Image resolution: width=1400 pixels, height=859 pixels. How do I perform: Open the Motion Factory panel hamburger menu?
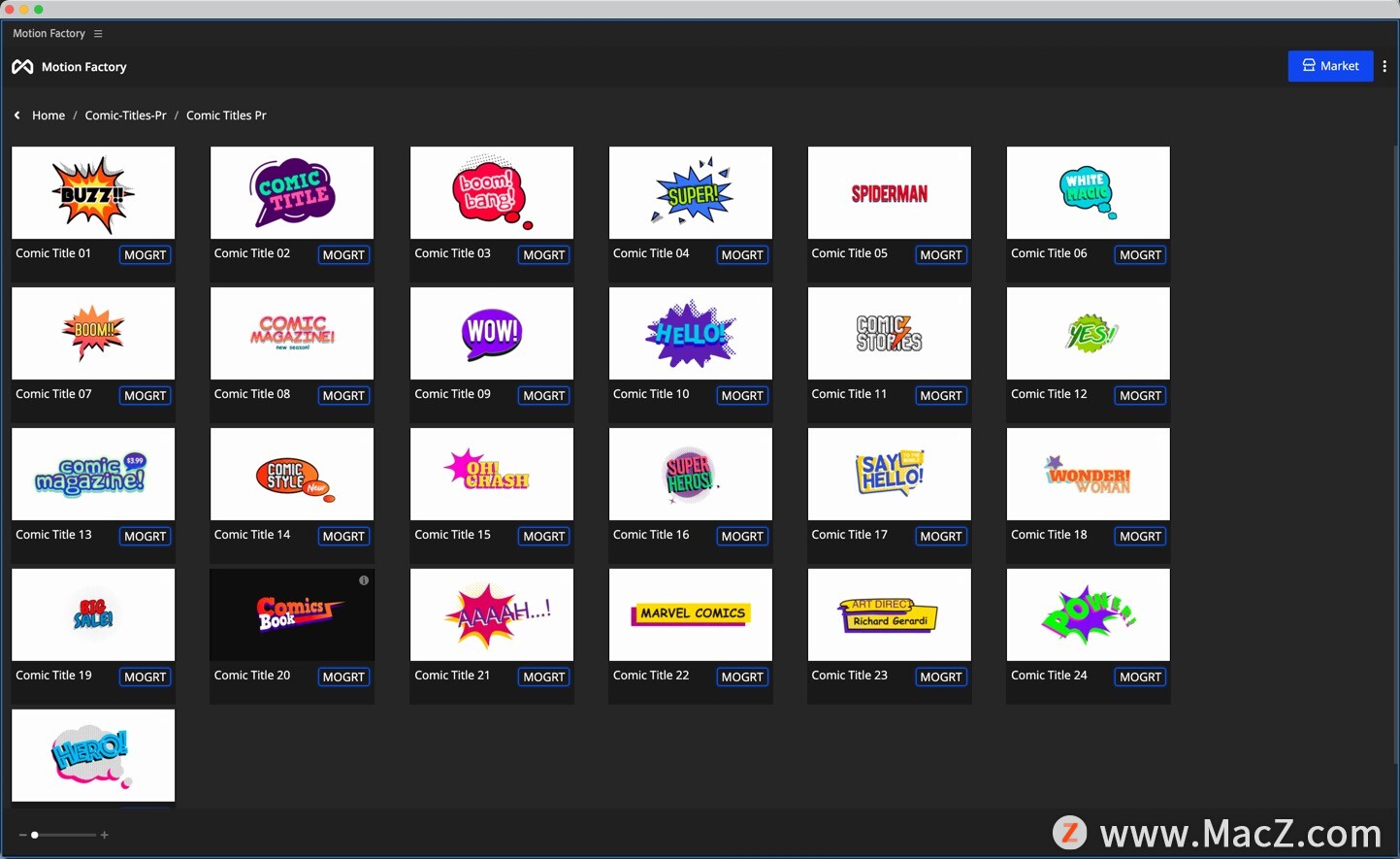(98, 34)
